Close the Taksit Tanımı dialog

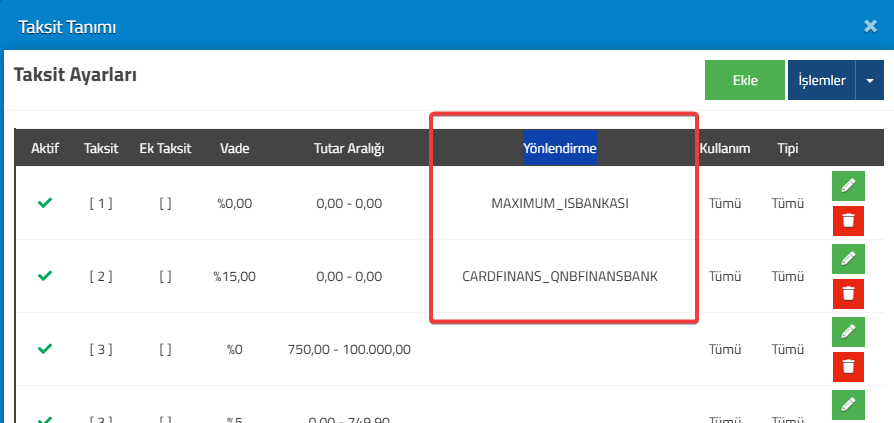[x=870, y=26]
